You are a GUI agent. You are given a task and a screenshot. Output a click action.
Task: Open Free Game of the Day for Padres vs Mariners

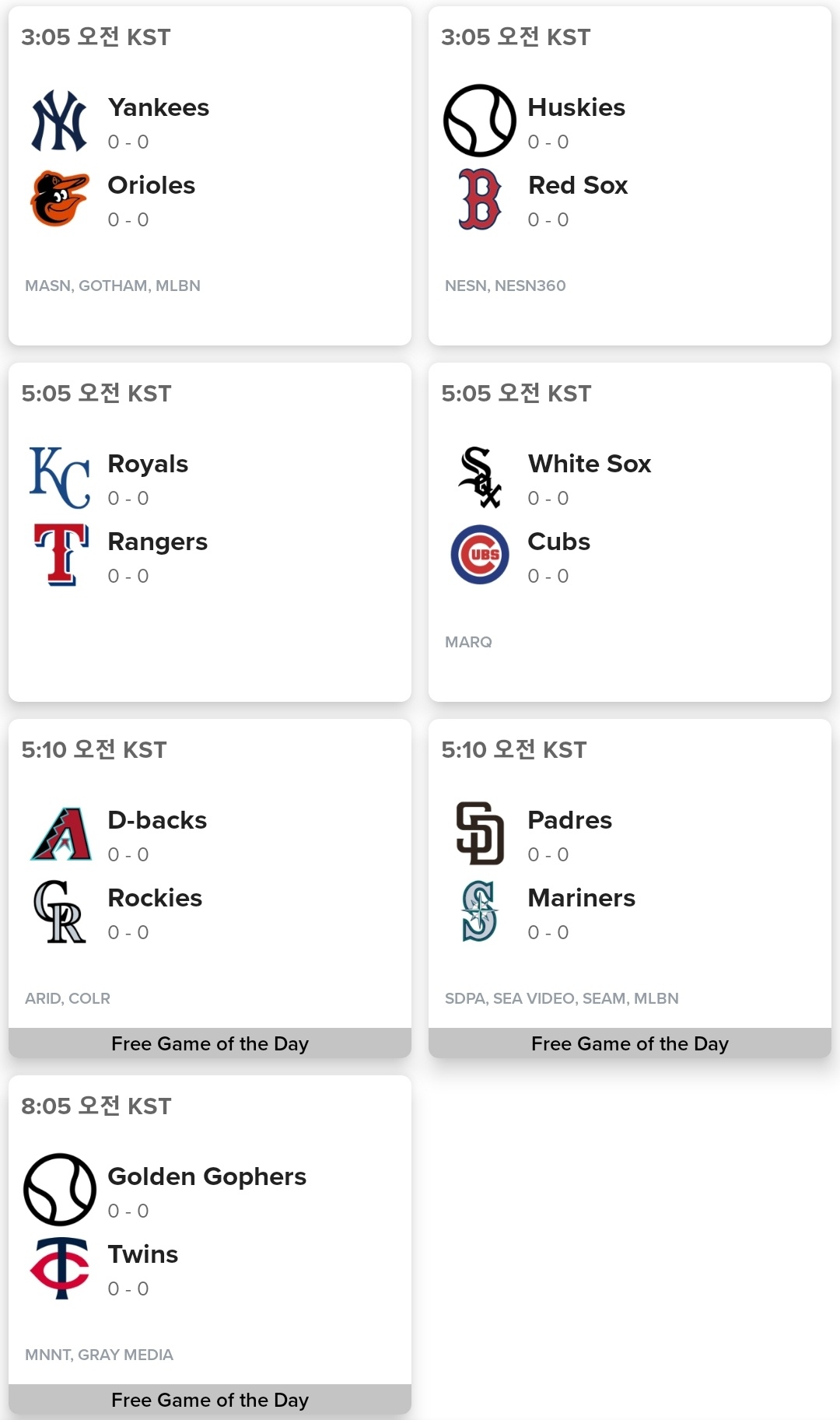(x=630, y=1043)
